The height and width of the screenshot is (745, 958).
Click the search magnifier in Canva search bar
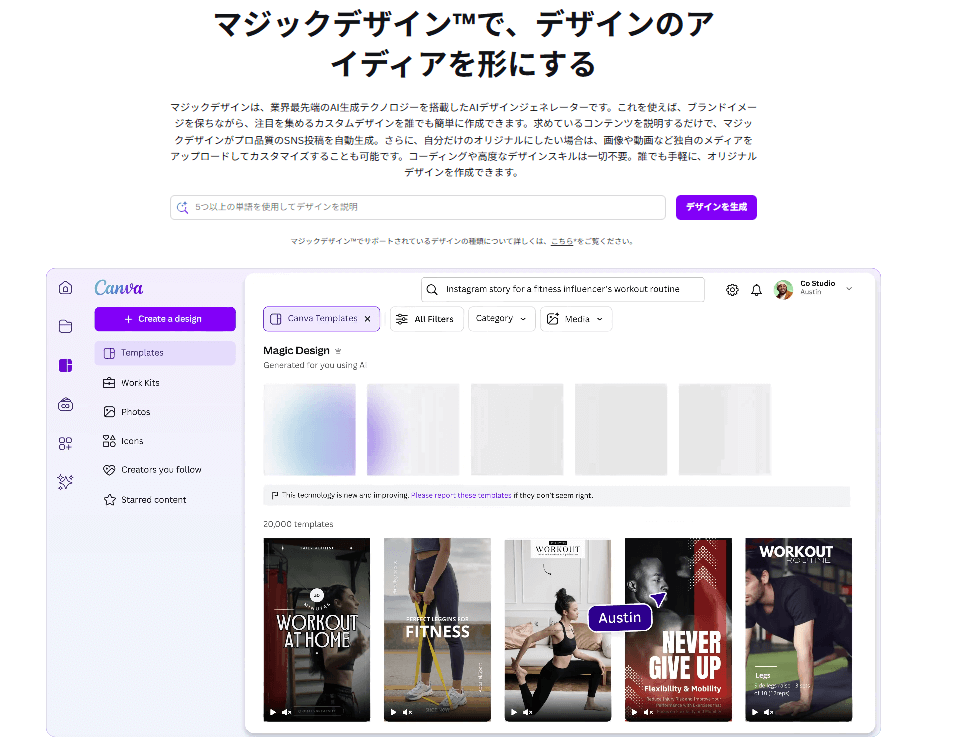point(432,289)
